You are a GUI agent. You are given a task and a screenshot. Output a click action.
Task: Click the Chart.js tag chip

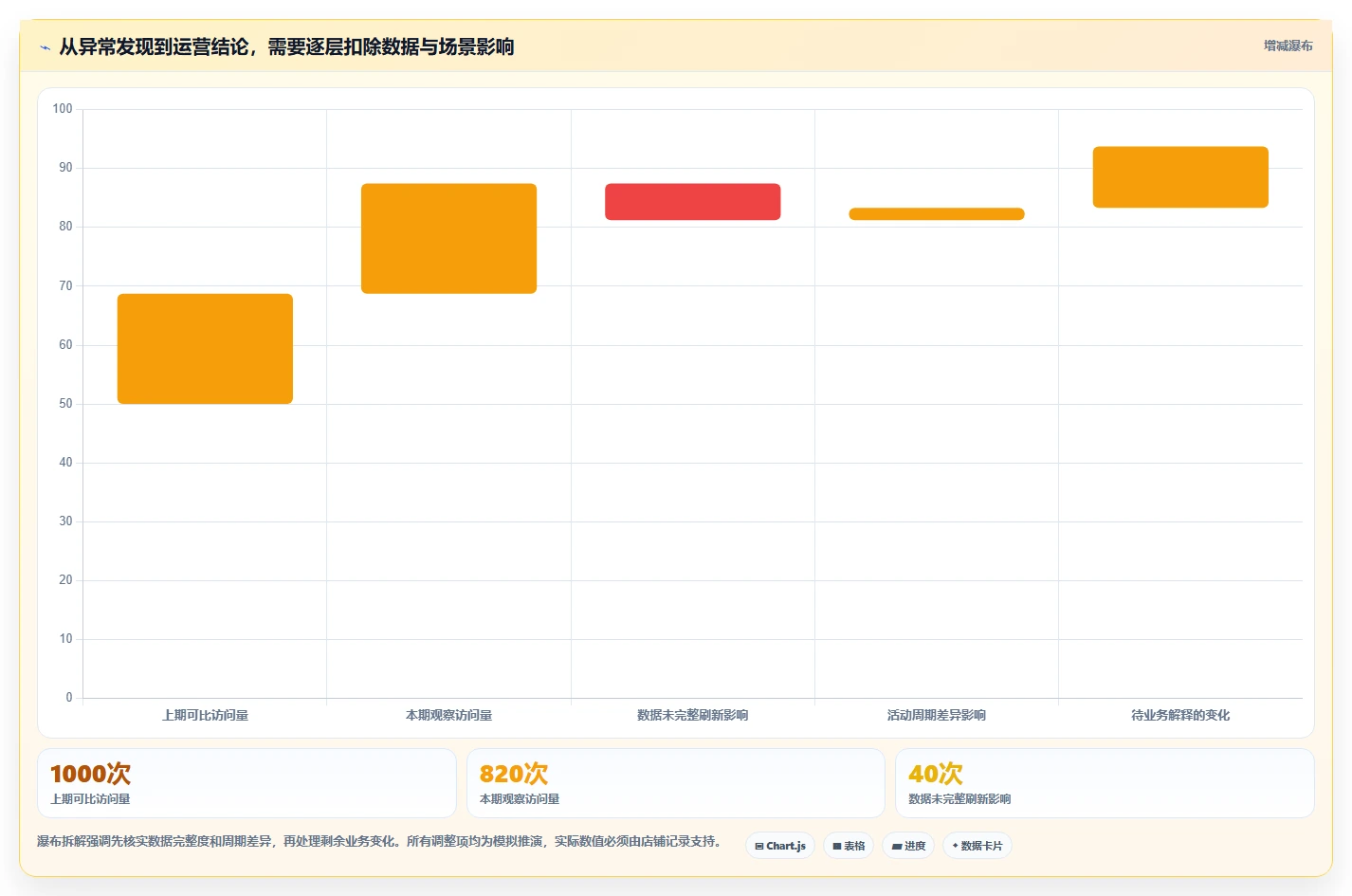[x=780, y=846]
